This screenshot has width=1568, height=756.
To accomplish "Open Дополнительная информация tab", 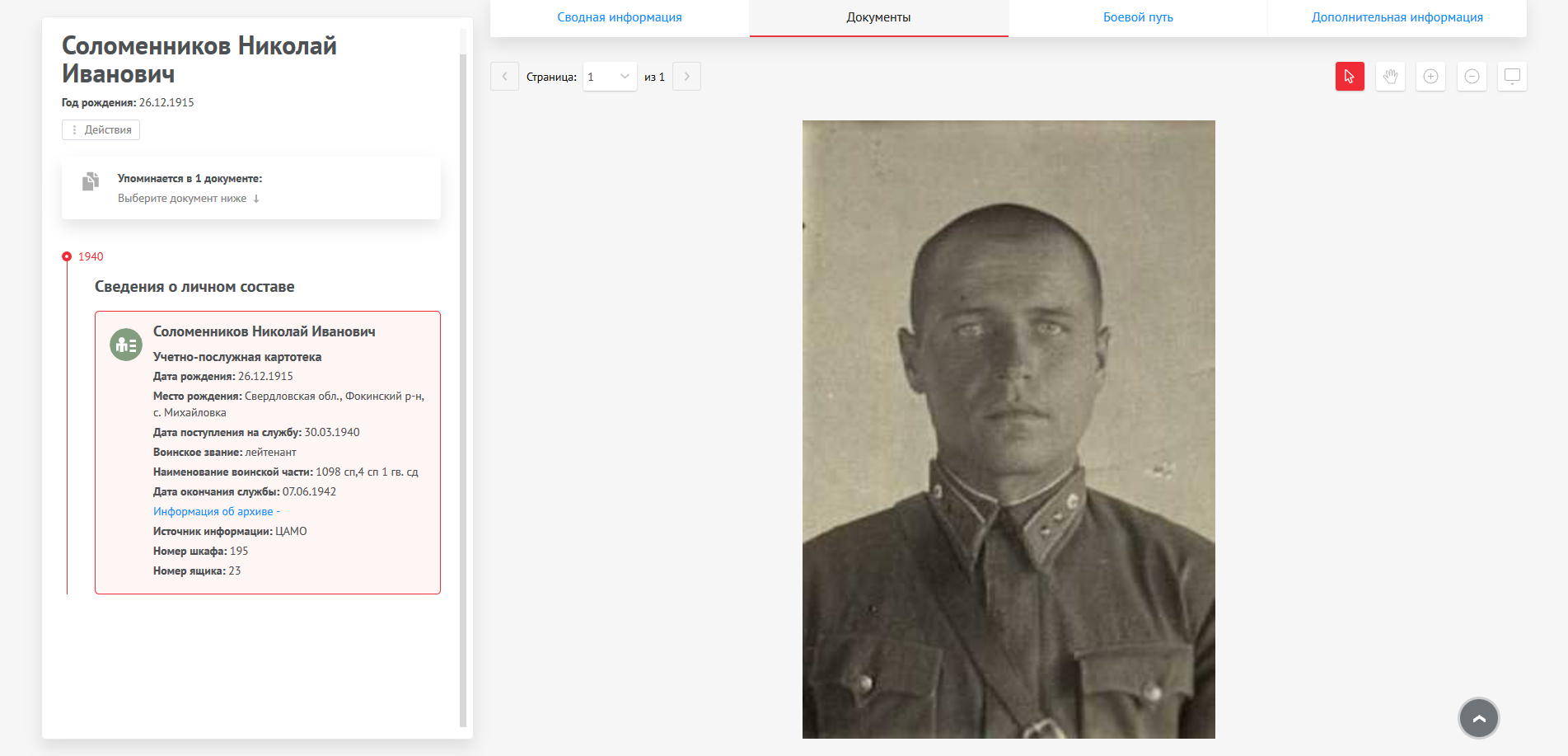I will pyautogui.click(x=1397, y=17).
